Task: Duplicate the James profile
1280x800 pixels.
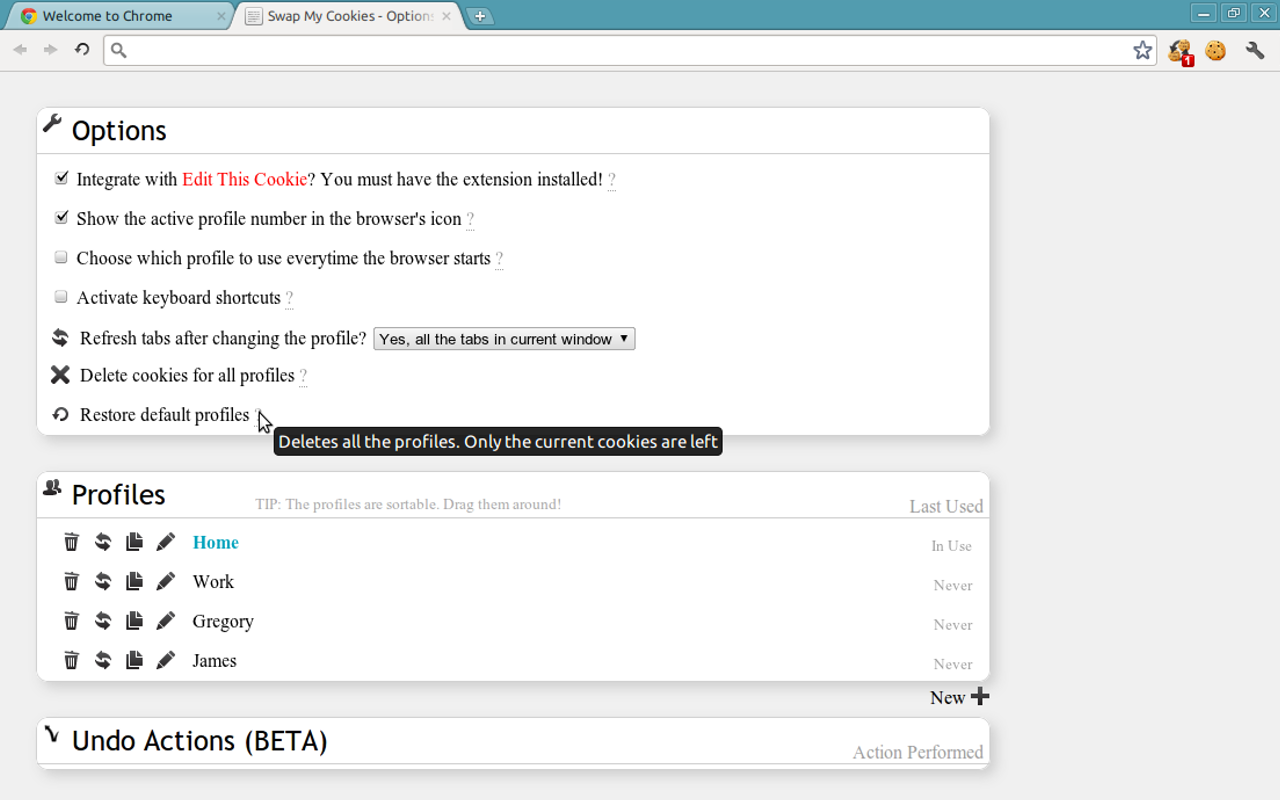Action: click(134, 660)
